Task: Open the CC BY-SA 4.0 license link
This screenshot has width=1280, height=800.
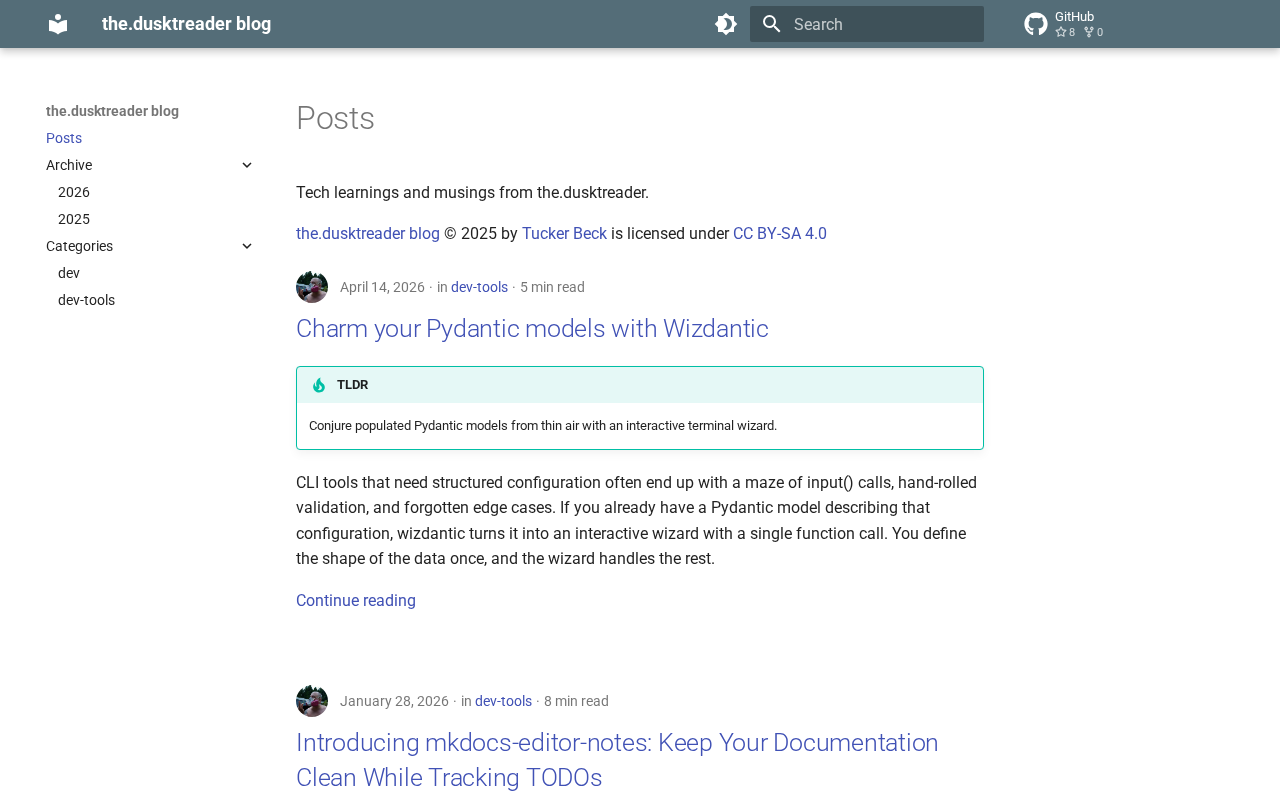Action: (780, 234)
